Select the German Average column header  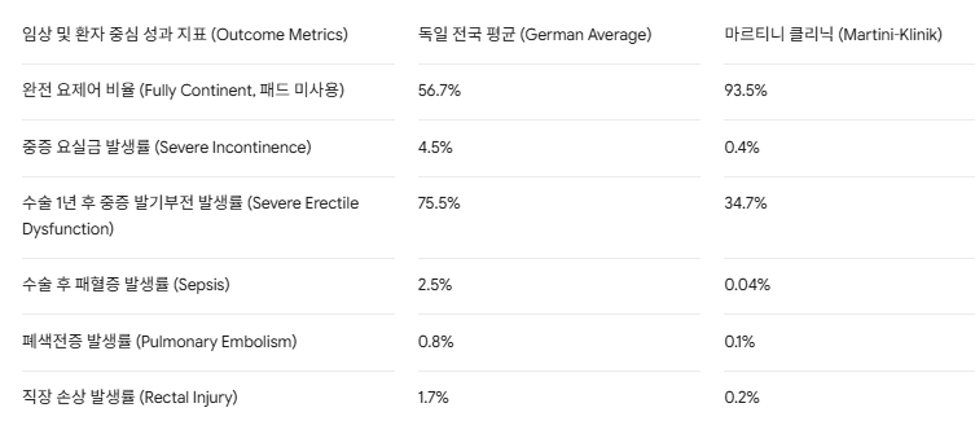(x=535, y=35)
